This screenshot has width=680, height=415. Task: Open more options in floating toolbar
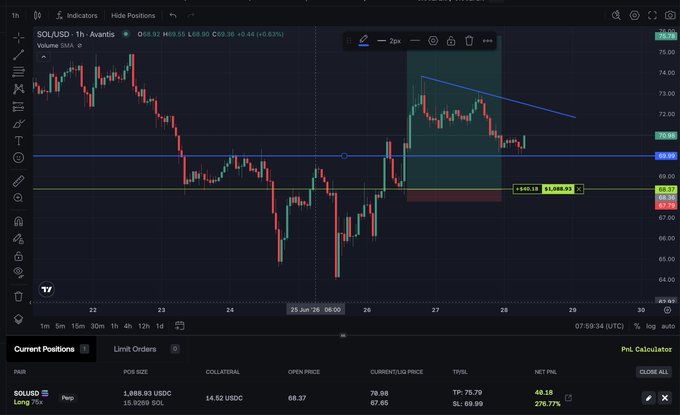coord(487,41)
